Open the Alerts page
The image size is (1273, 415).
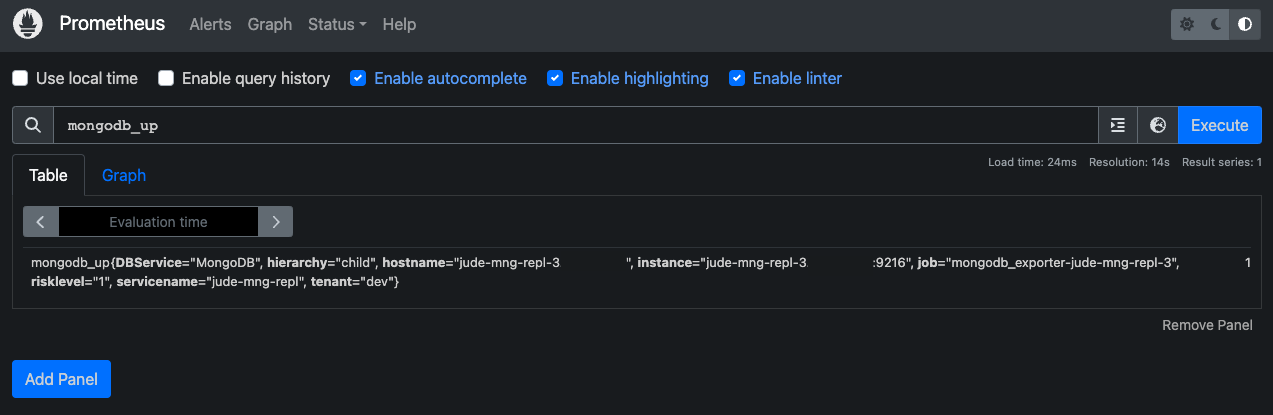point(210,24)
